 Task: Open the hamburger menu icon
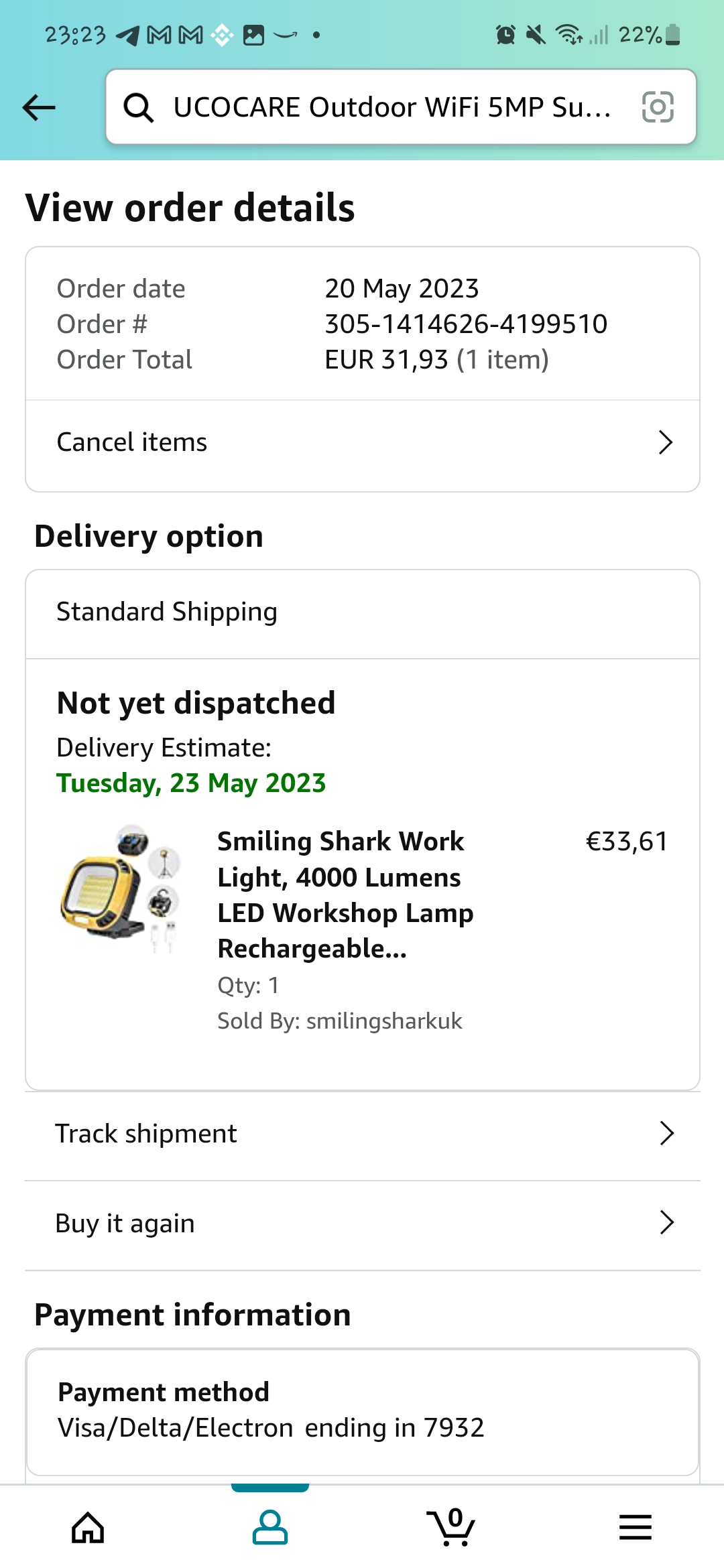635,1528
